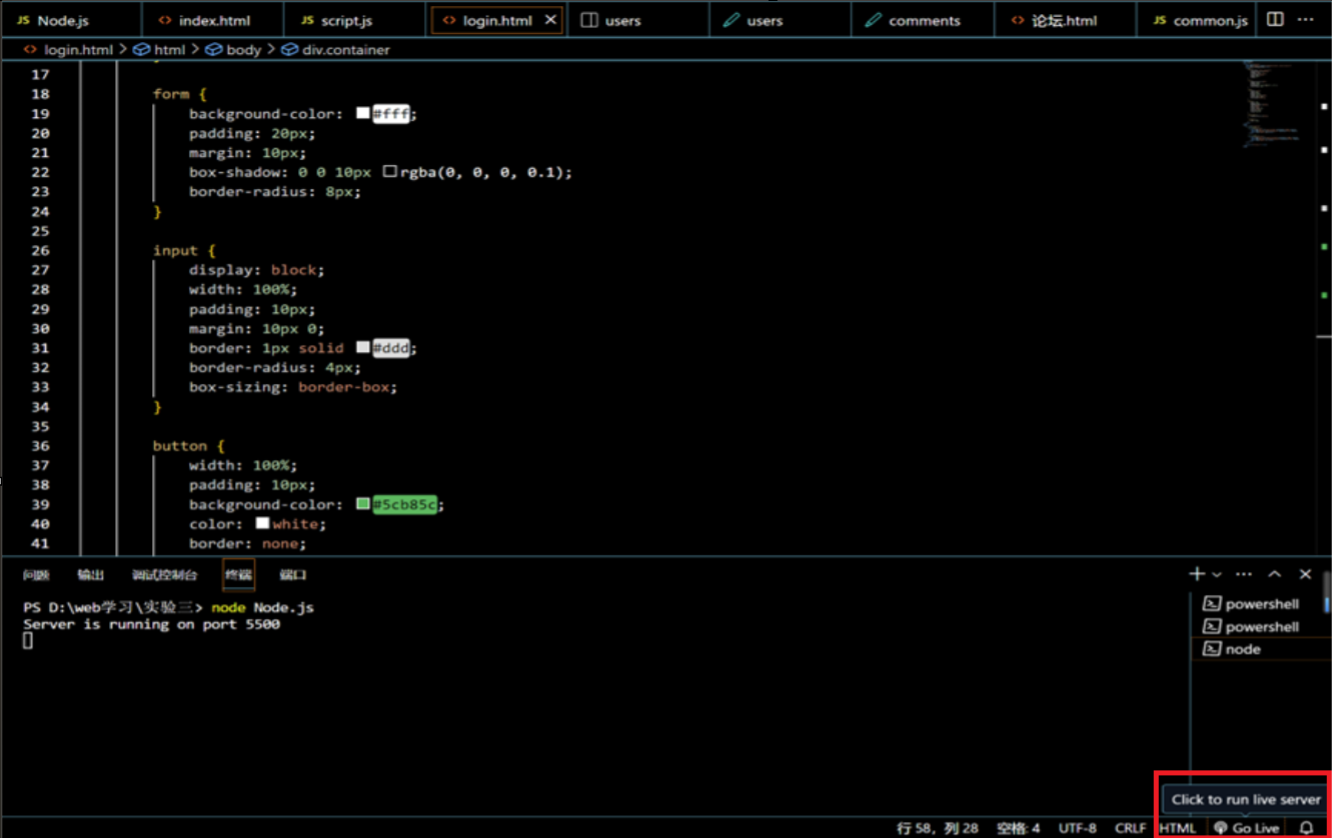Maximize the terminal panel with up chevron
The height and width of the screenshot is (838, 1332).
pyautogui.click(x=1275, y=574)
